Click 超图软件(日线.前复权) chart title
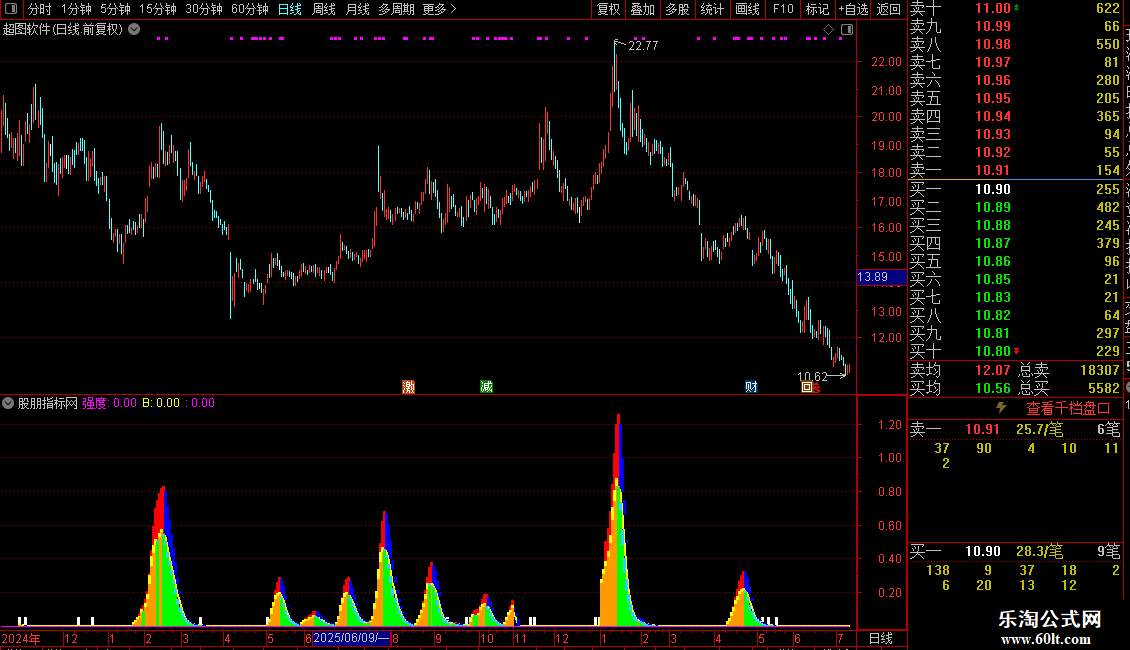This screenshot has height=650, width=1130. coord(63,30)
